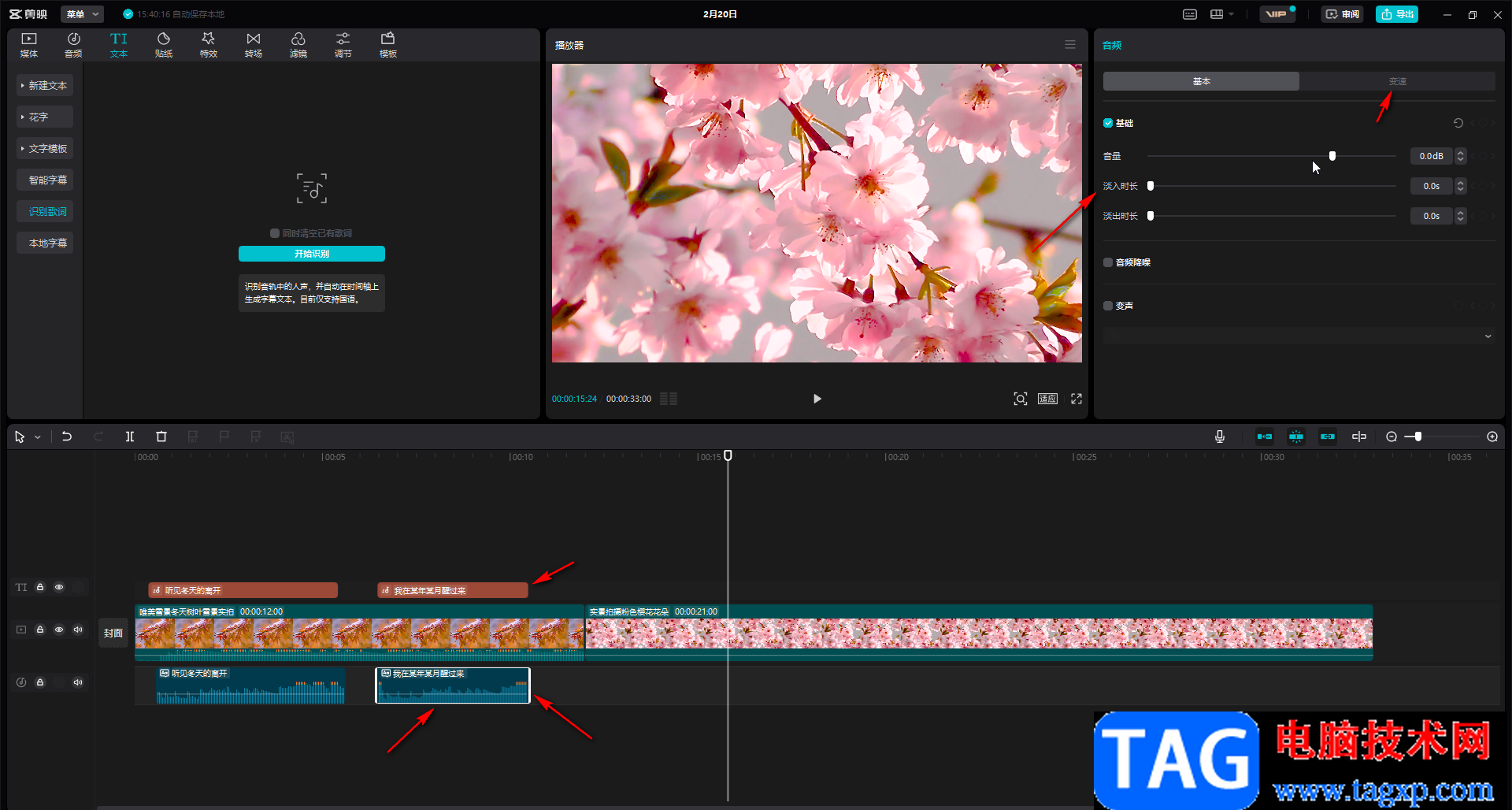Open the 智能字幕 smart captions section
1512x810 pixels.
45,180
